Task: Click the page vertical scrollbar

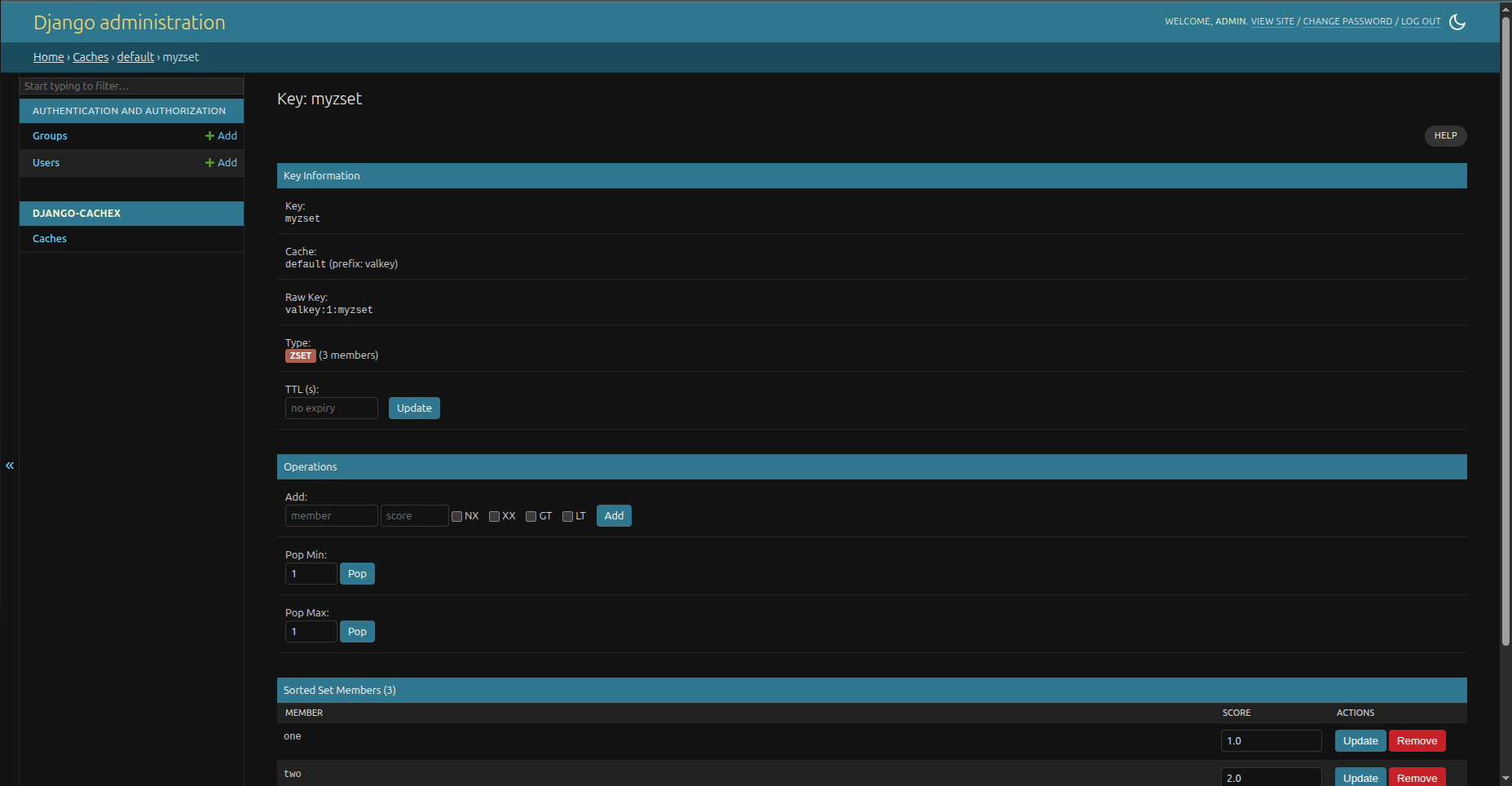Action: pos(1505,330)
